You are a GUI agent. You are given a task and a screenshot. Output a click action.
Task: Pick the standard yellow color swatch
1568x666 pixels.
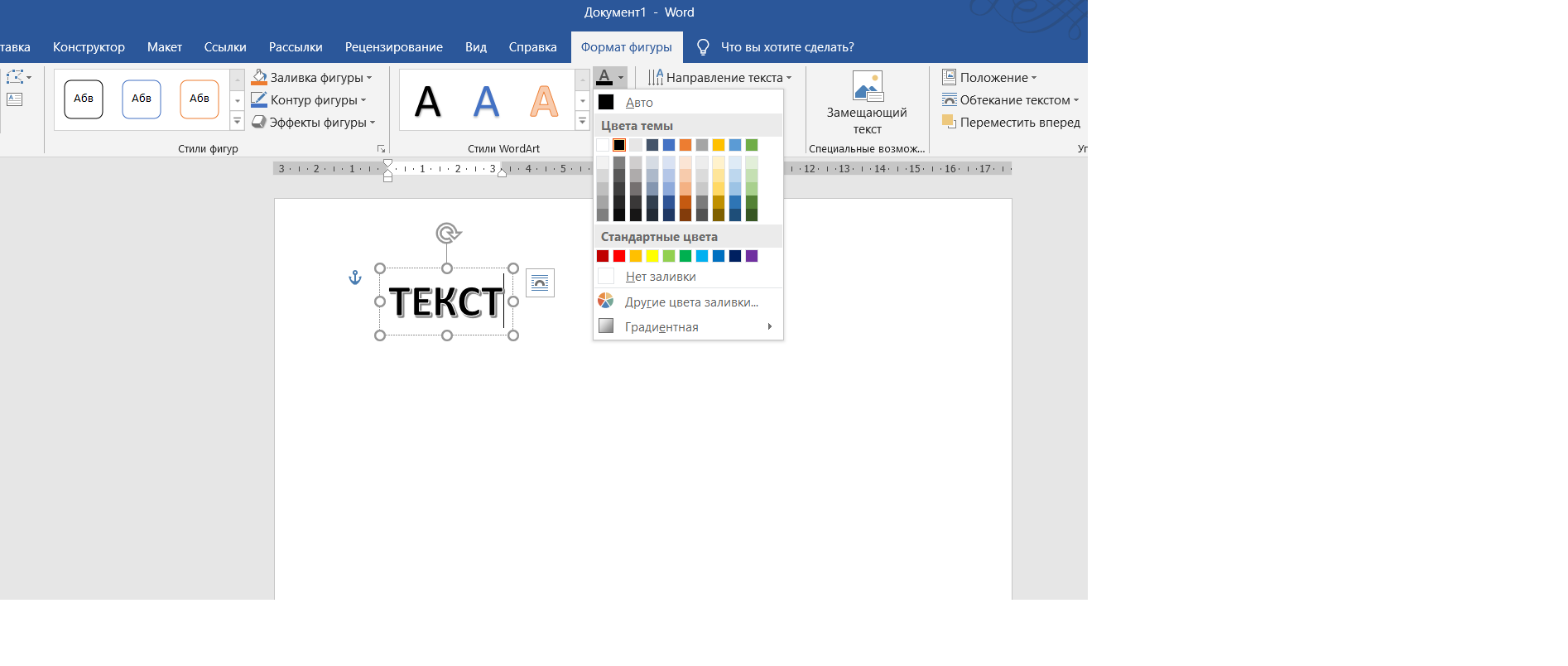(x=652, y=256)
